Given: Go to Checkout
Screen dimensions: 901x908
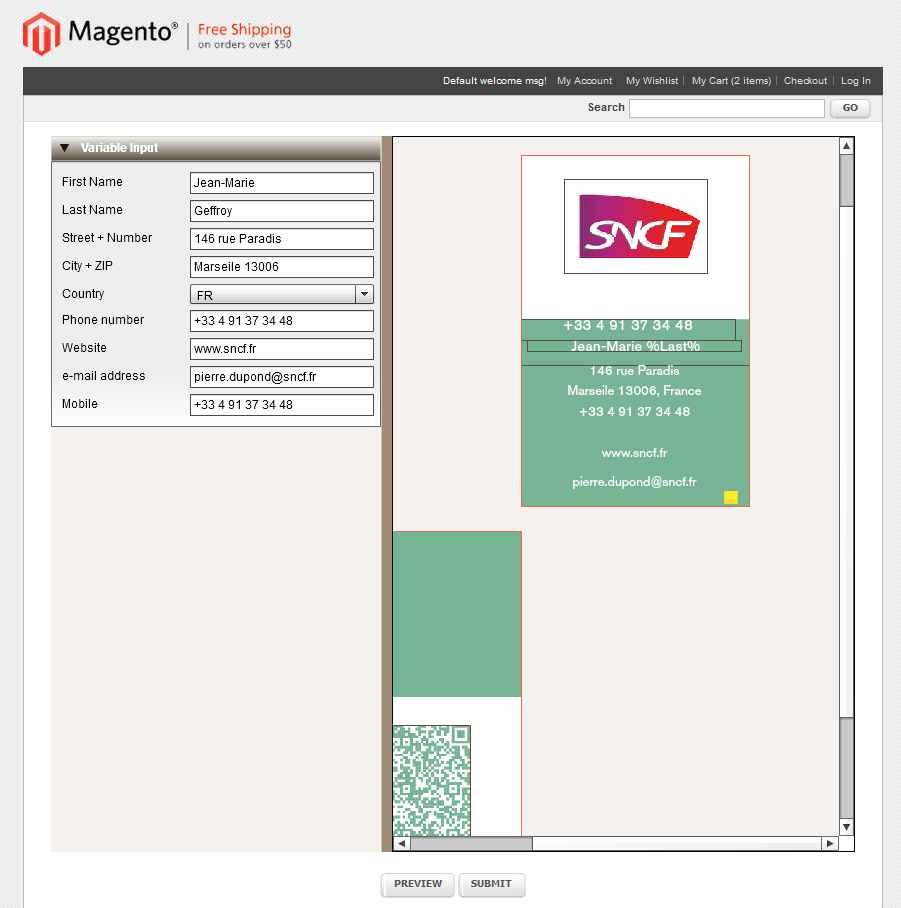Looking at the screenshot, I should [x=805, y=81].
